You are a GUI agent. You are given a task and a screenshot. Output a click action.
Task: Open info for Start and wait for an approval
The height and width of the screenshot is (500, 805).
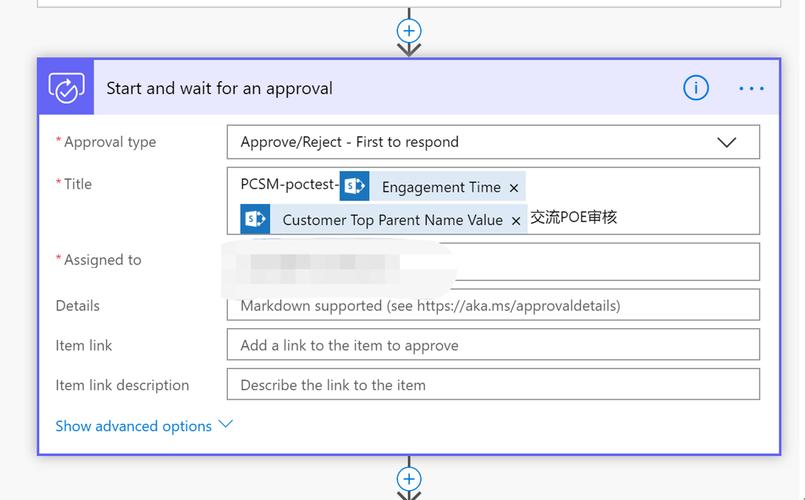[x=696, y=88]
